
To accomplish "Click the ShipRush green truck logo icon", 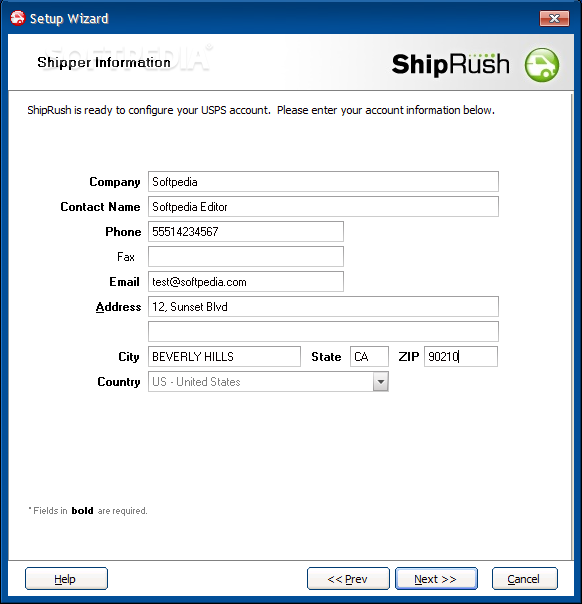I will (542, 65).
